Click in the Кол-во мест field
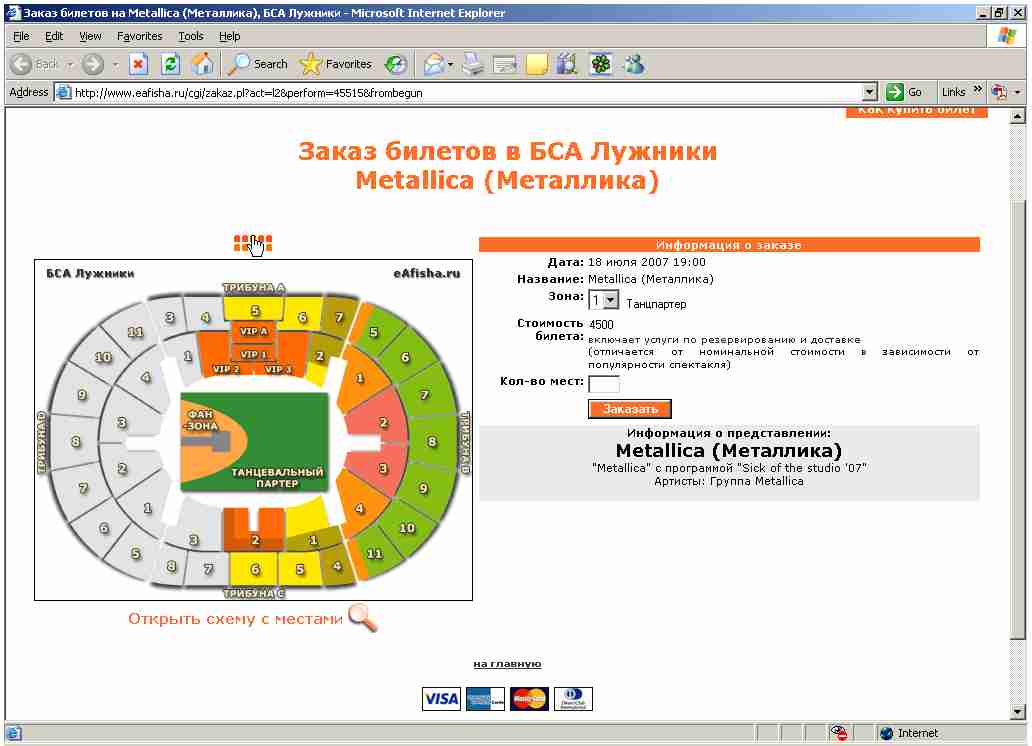Screen dimensions: 1032x746 (x=604, y=383)
